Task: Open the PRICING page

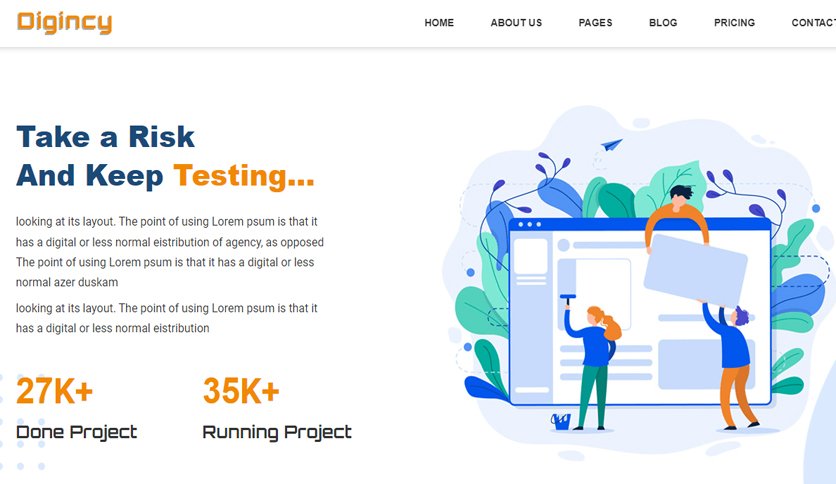Action: (734, 23)
